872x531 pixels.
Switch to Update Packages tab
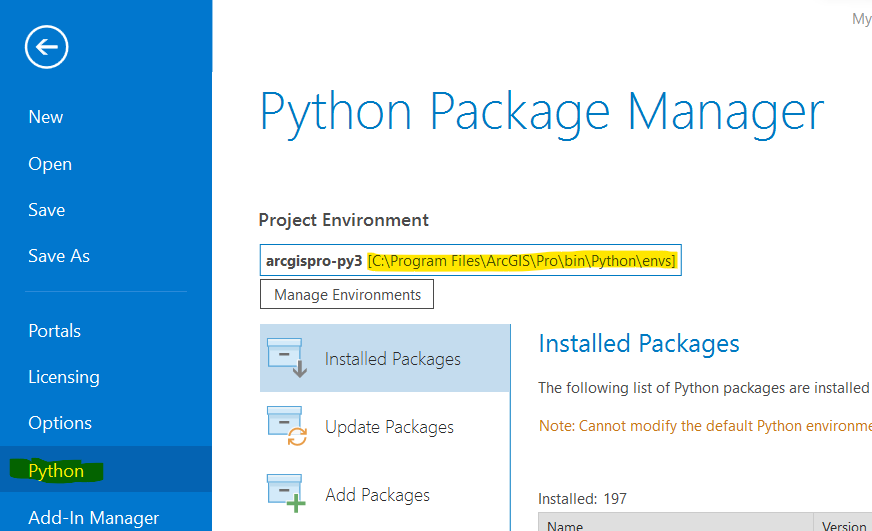[385, 426]
